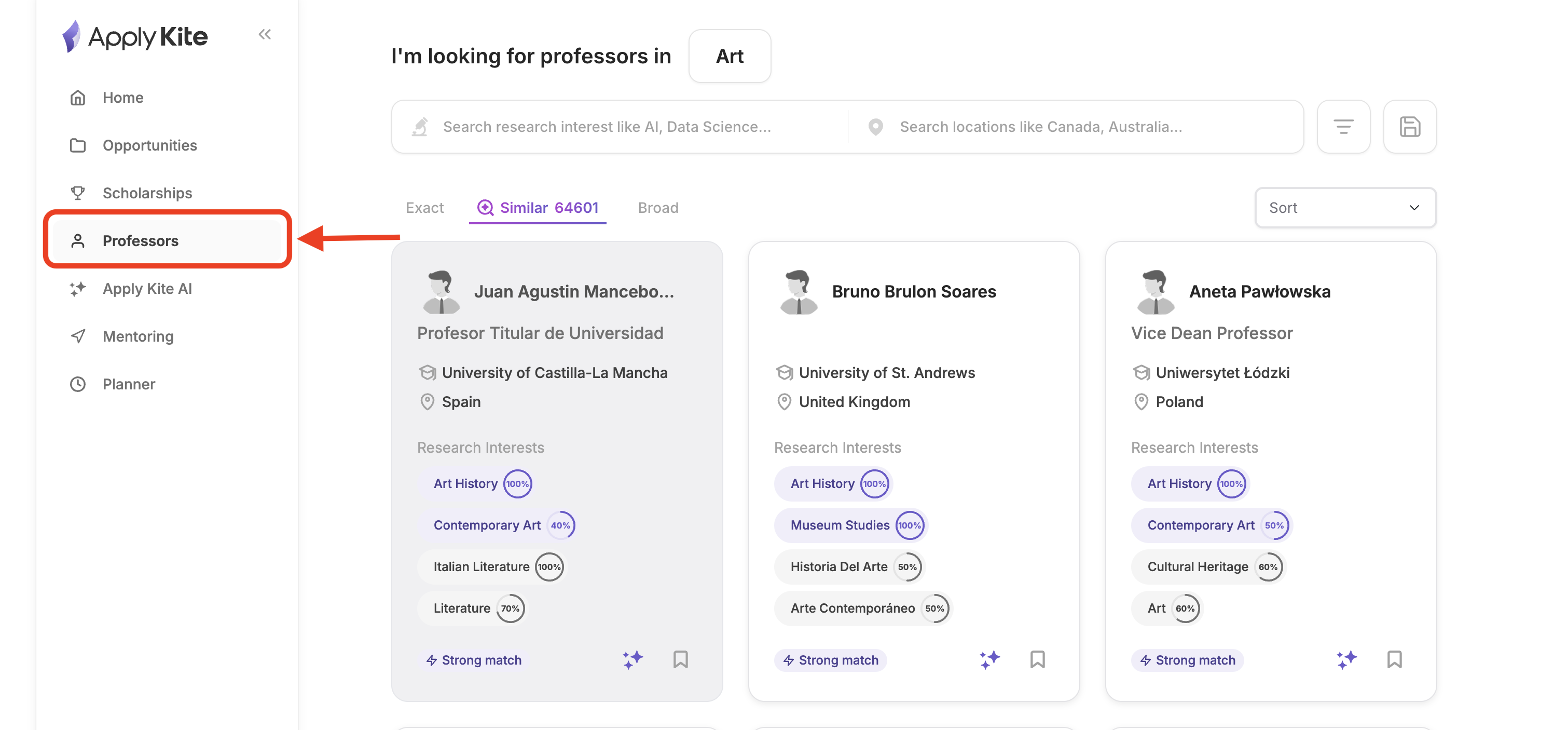This screenshot has width=1568, height=730.
Task: Bookmark Juan Agustin Mancebo professor card
Action: tap(680, 659)
